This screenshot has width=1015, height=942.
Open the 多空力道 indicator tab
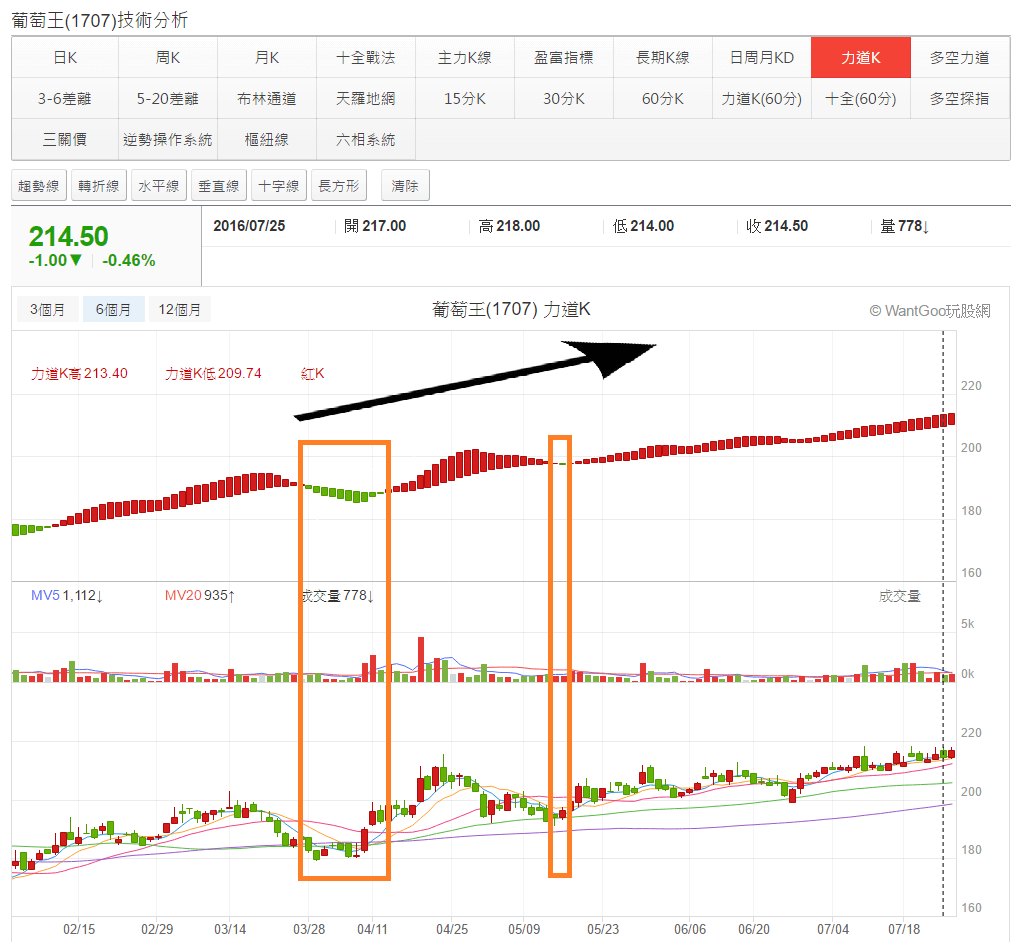[x=960, y=57]
